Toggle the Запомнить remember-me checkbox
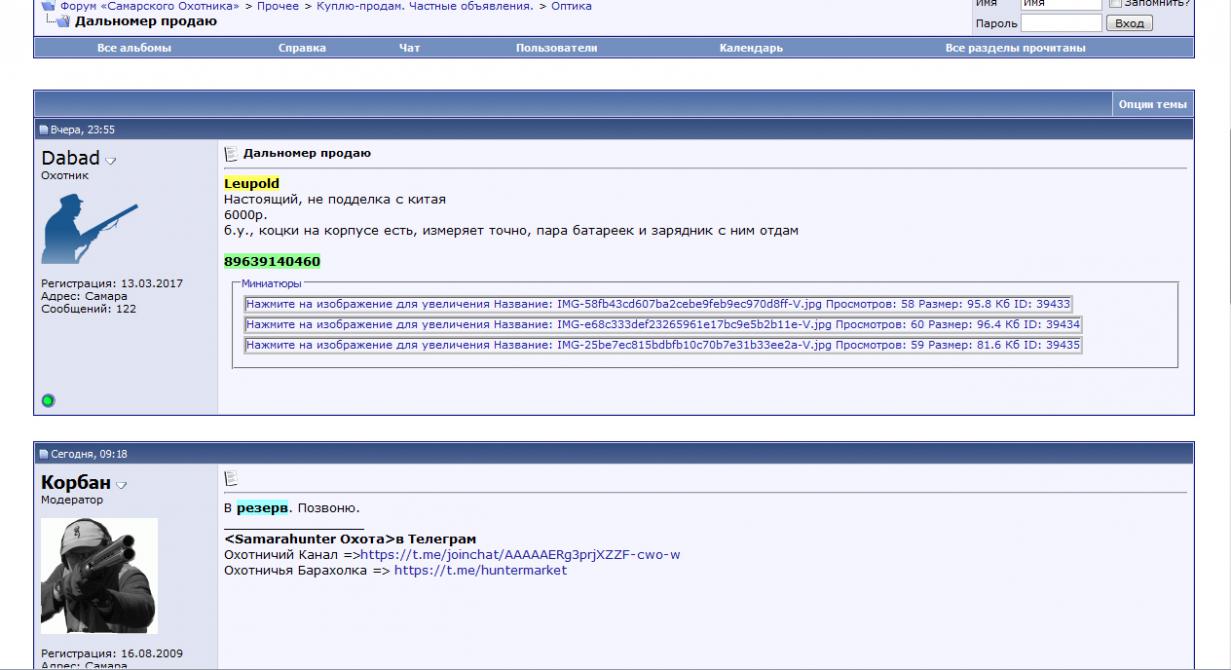This screenshot has height=670, width=1231. click(x=1116, y=4)
